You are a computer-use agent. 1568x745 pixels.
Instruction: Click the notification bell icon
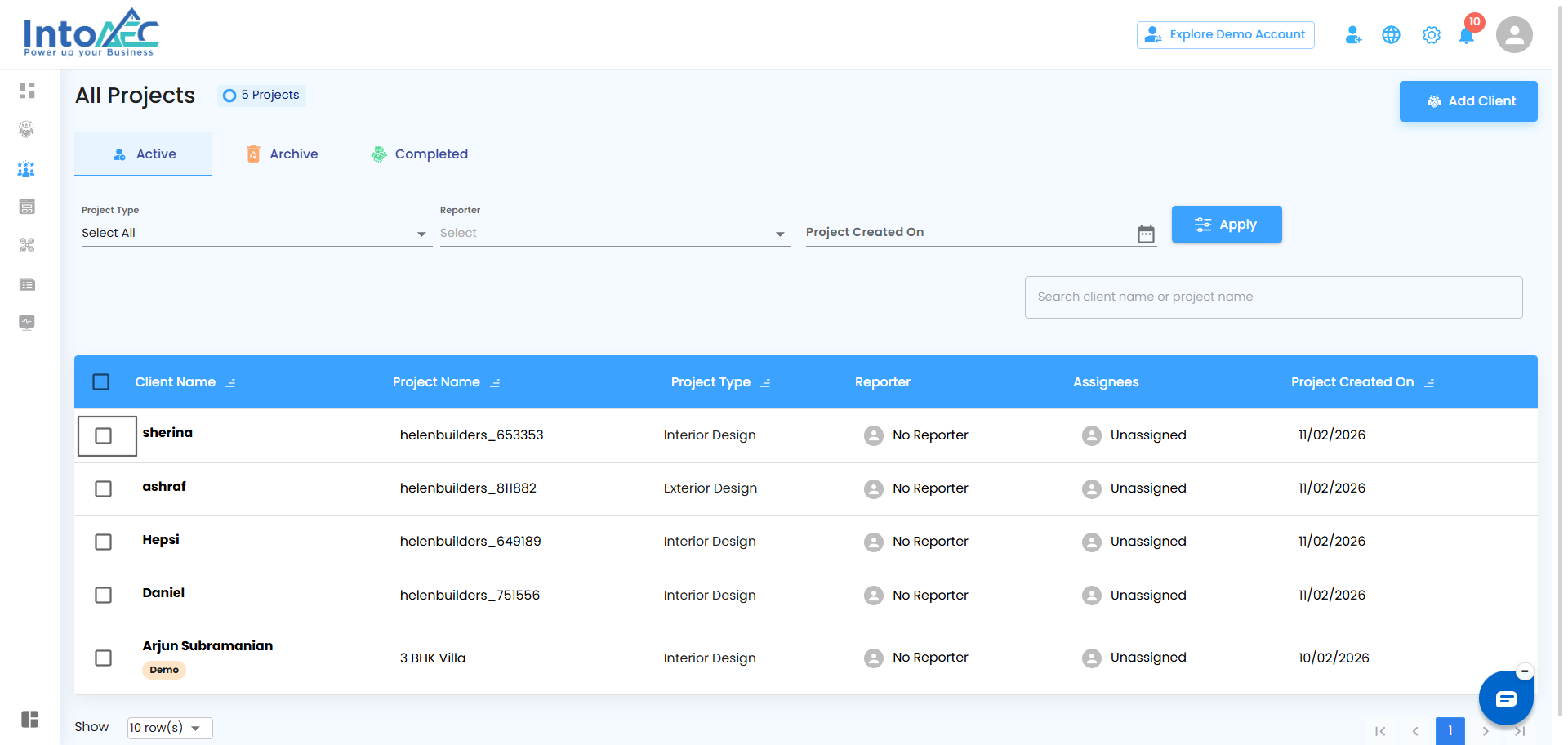coord(1467,36)
